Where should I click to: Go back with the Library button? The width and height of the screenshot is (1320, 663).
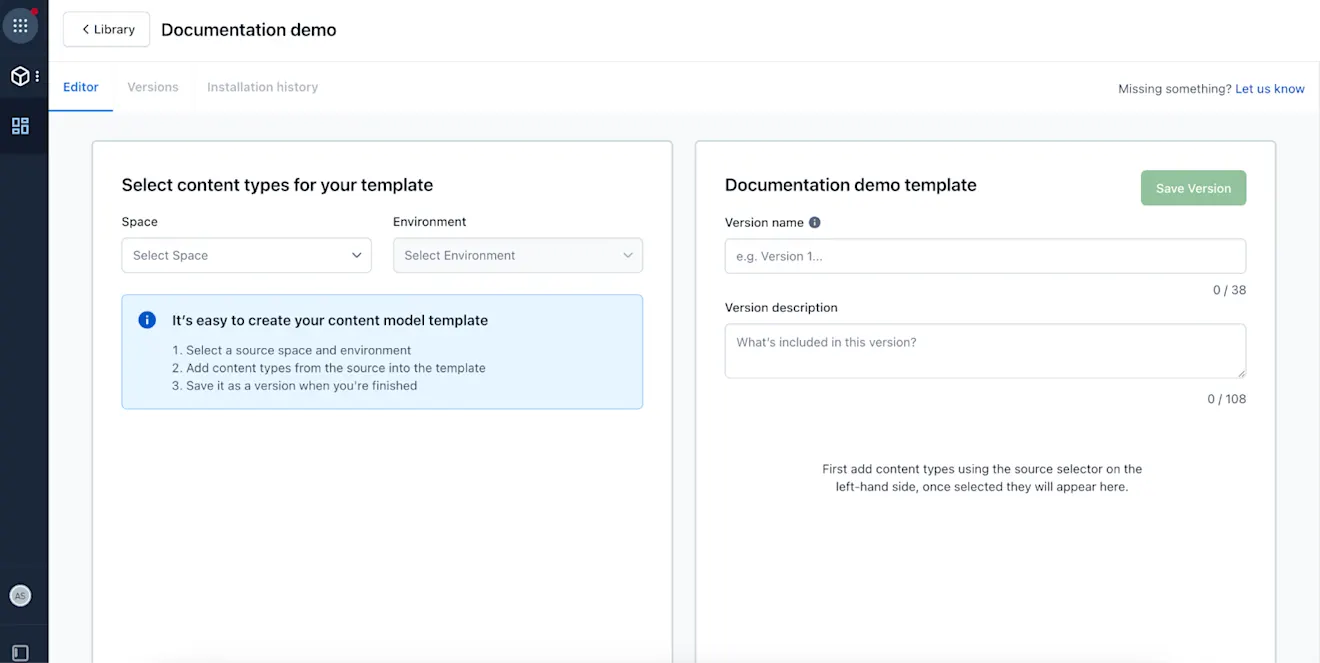tap(107, 30)
